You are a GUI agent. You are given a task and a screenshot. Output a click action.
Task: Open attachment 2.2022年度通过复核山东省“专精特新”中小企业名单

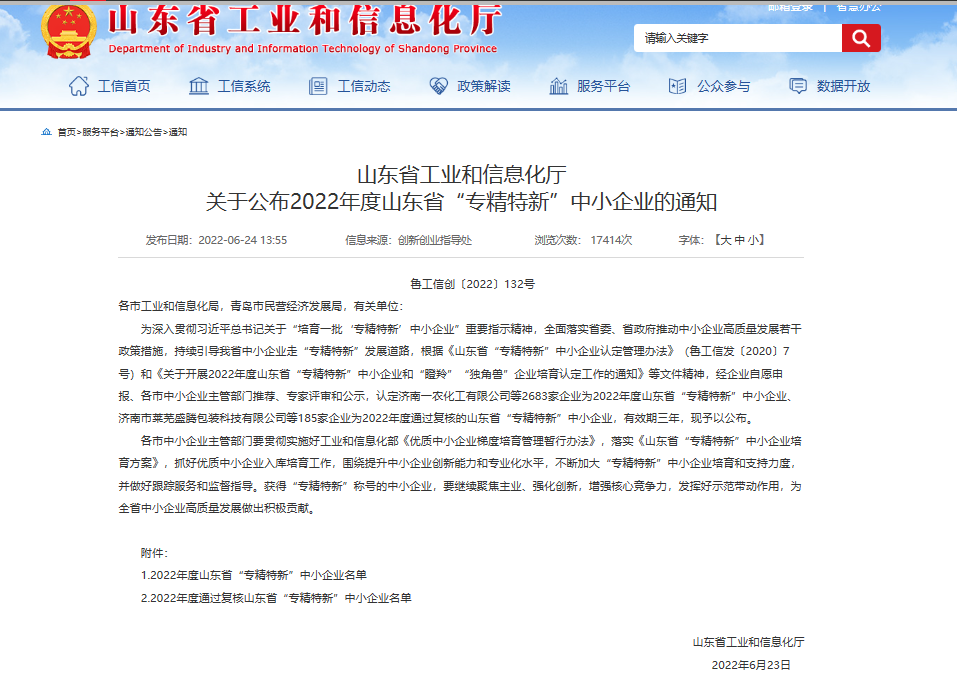(276, 598)
